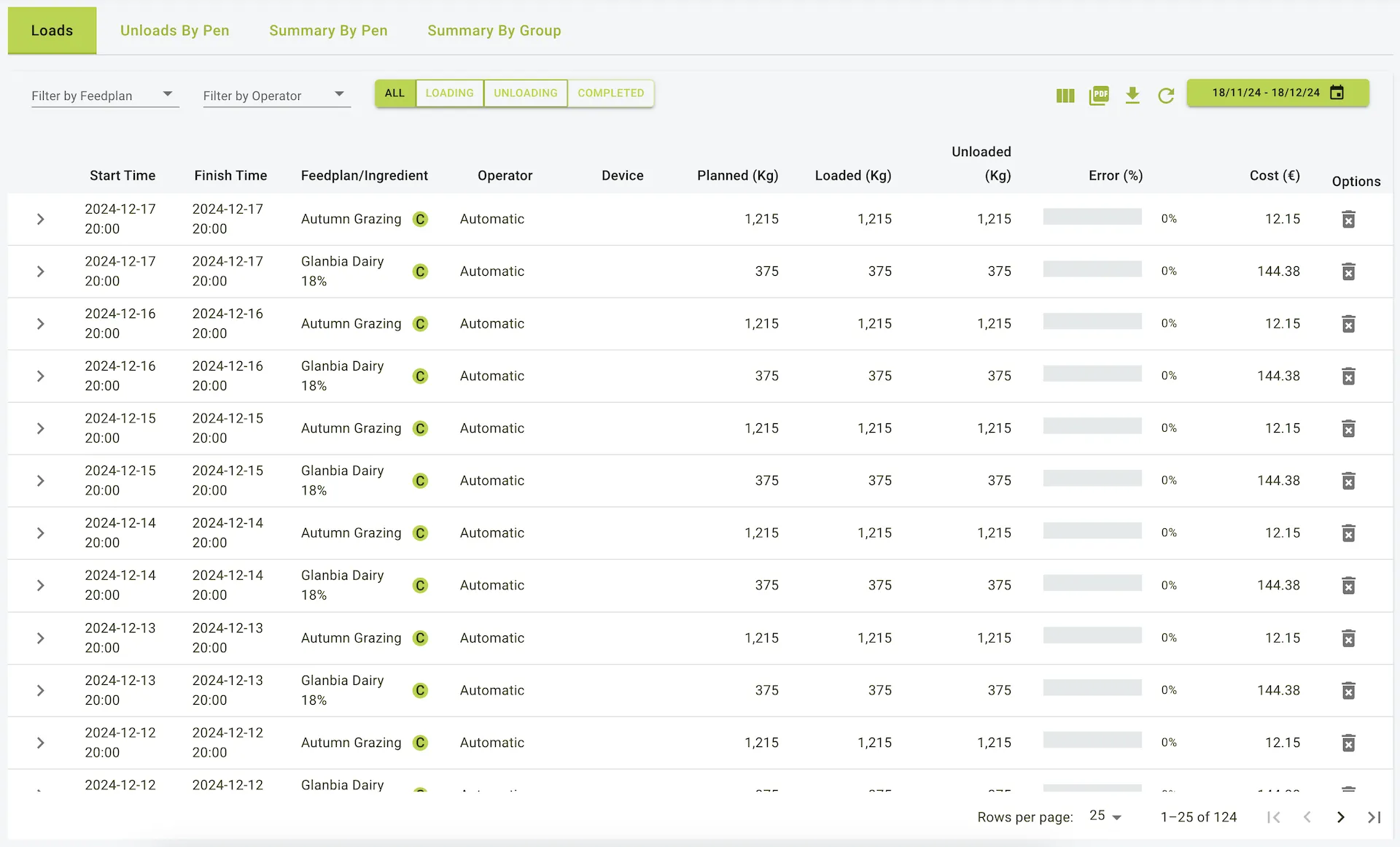
Task: Expand the 2024-12-17 Autumn Grazing row
Action: (41, 220)
